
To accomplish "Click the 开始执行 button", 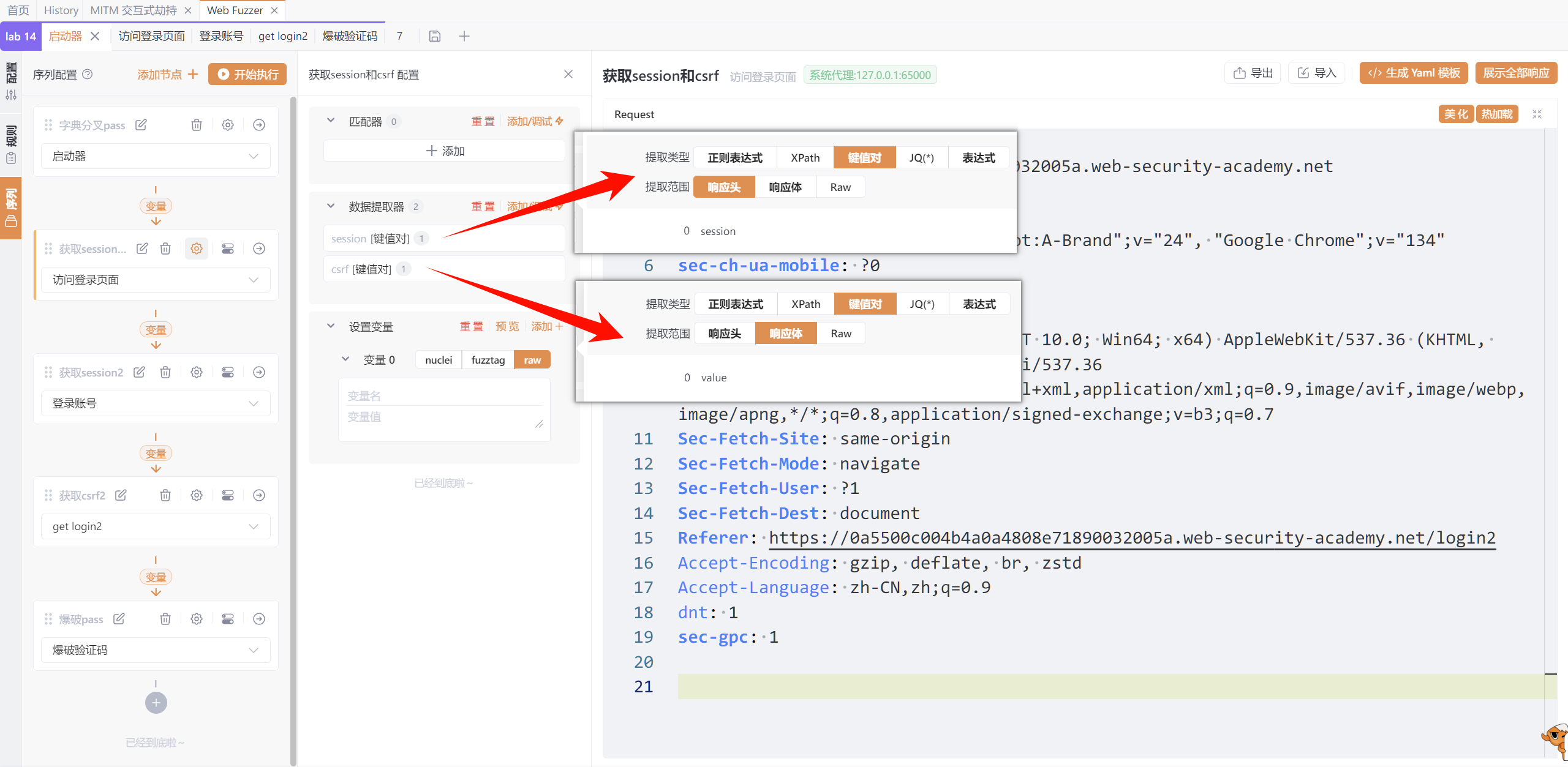I will click(x=247, y=74).
